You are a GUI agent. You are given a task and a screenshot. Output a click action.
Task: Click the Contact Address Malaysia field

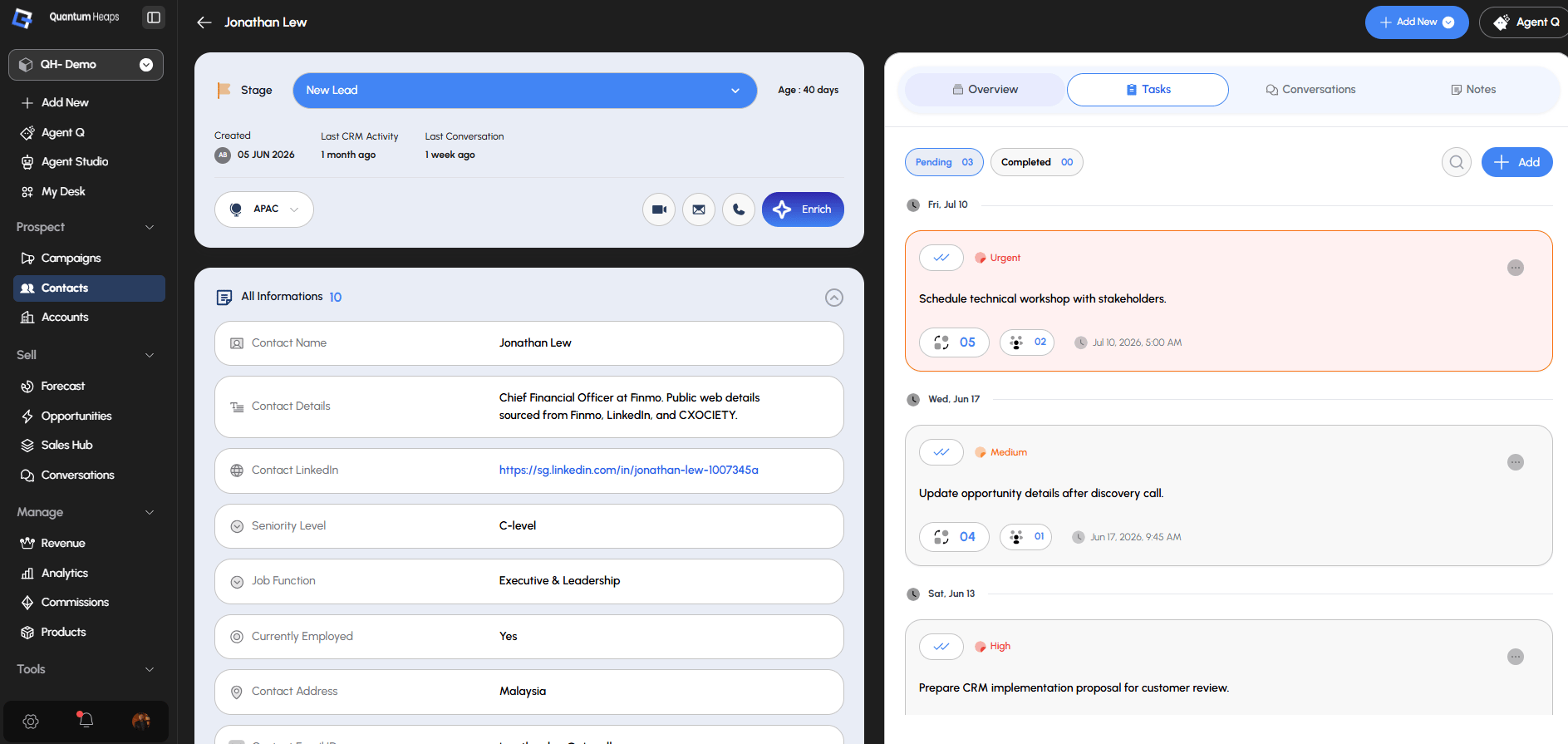click(529, 692)
